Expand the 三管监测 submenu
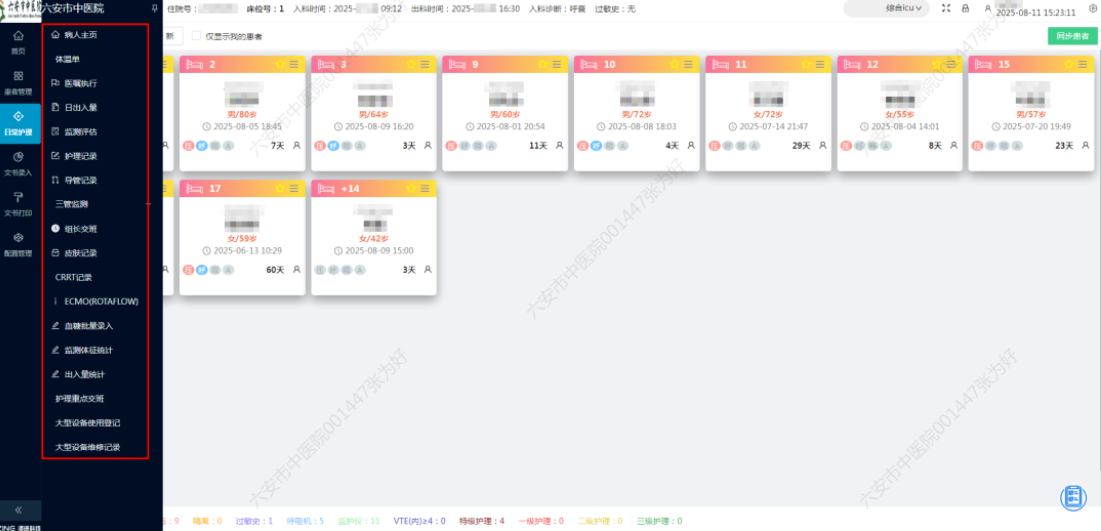 point(95,204)
